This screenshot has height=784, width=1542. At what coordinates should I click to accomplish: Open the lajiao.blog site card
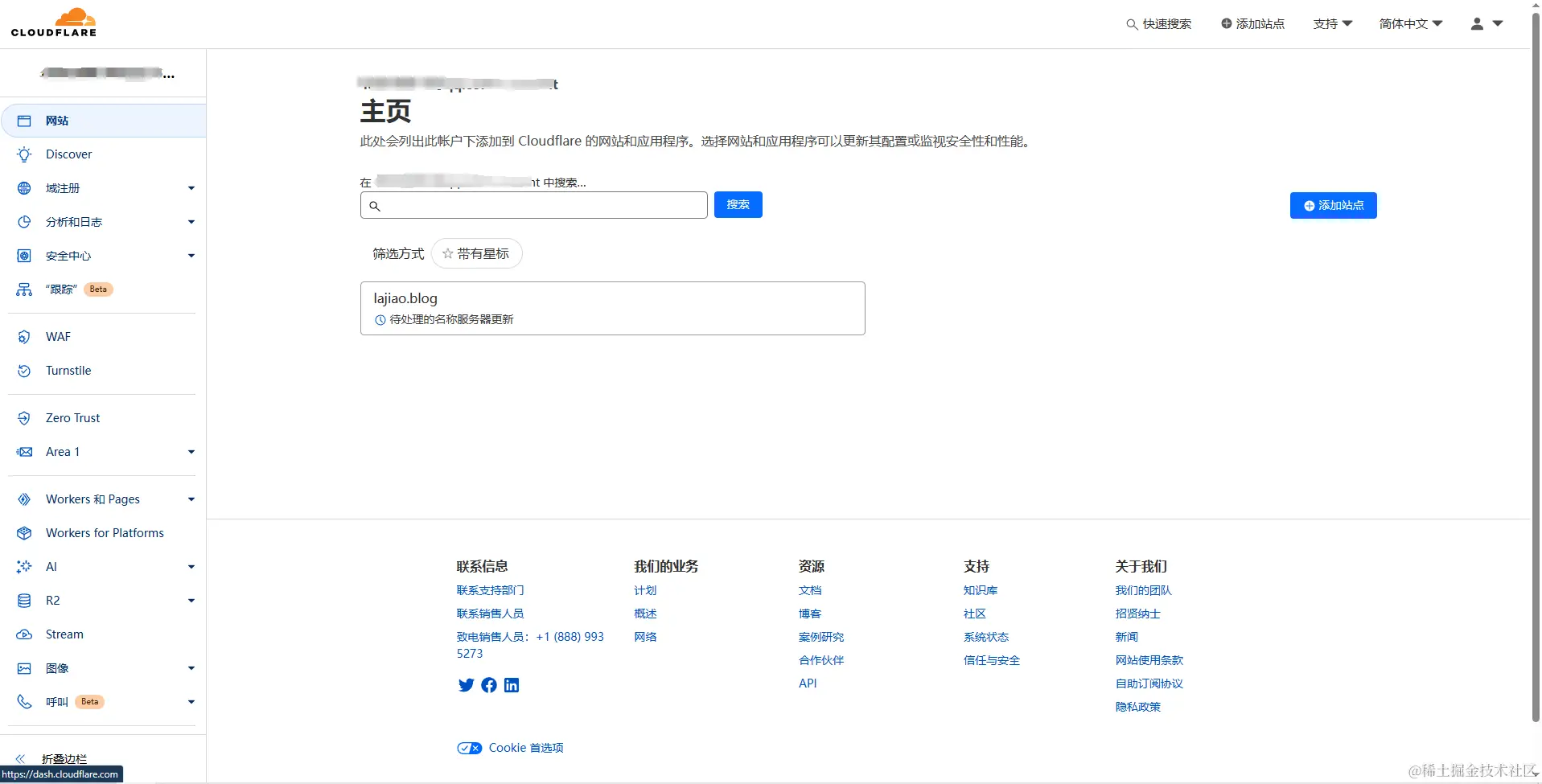[613, 308]
